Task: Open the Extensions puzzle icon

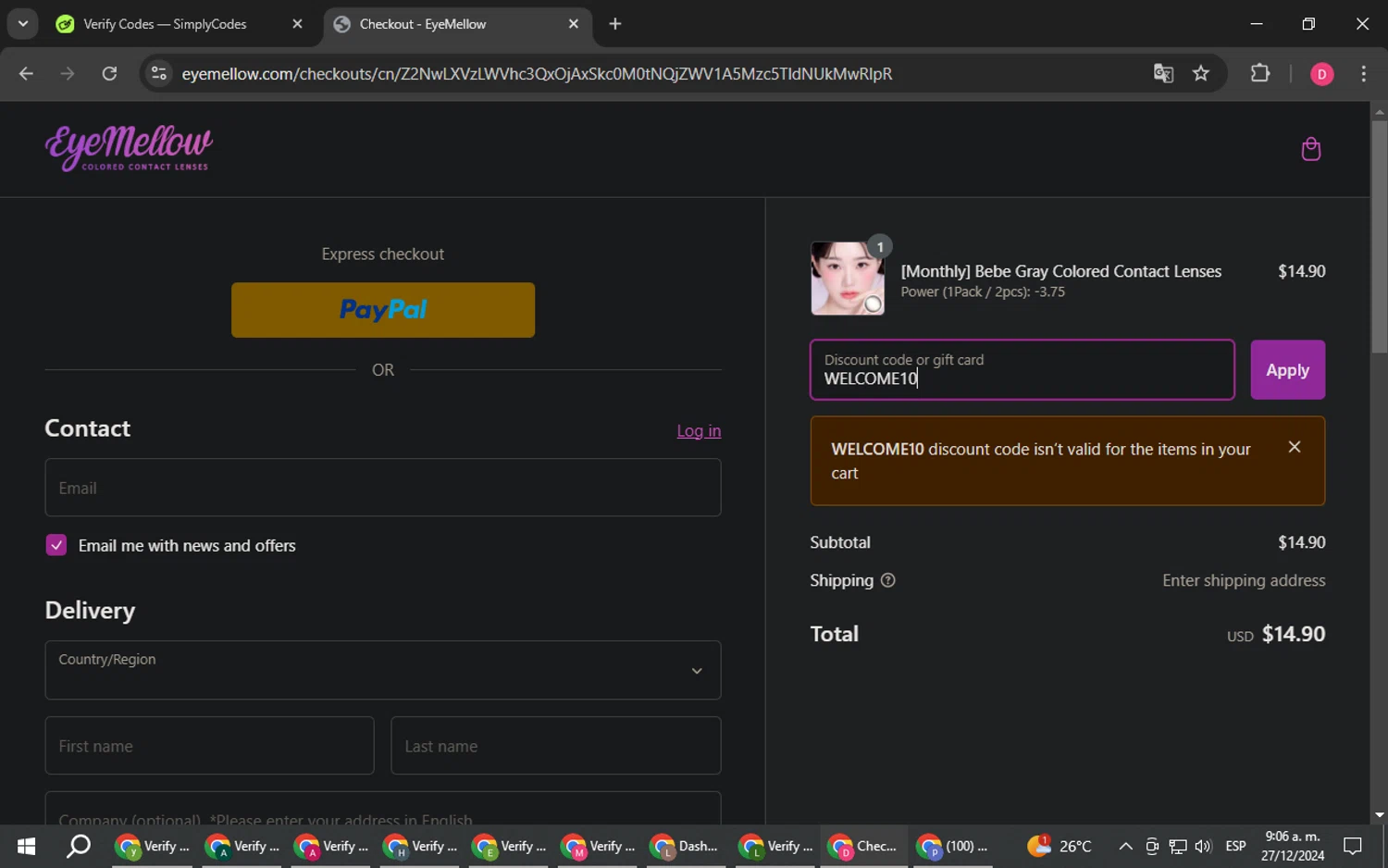Action: click(1259, 73)
